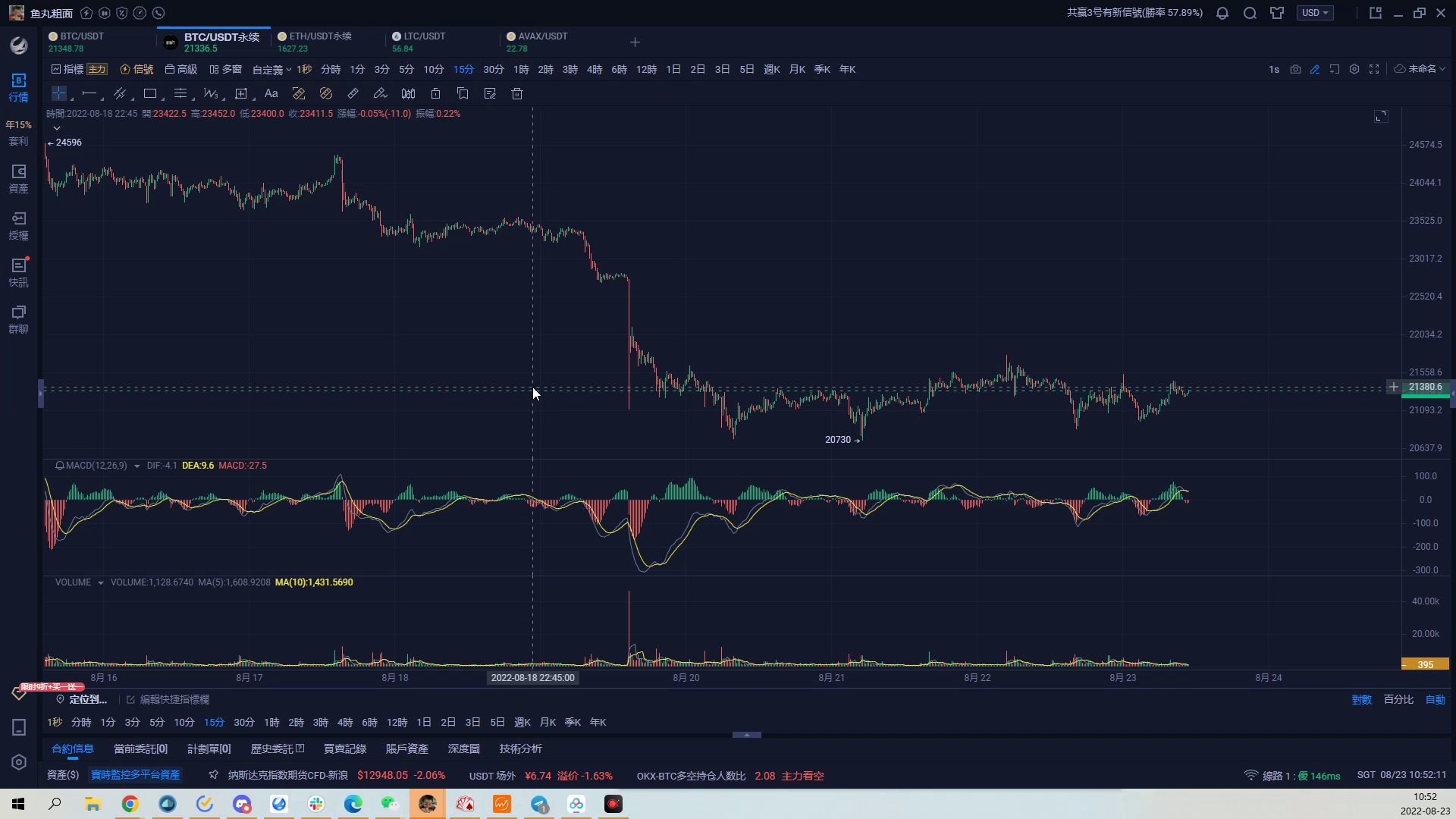Select the crosshair cursor drawing tool
Image resolution: width=1456 pixels, height=819 pixels.
click(58, 93)
